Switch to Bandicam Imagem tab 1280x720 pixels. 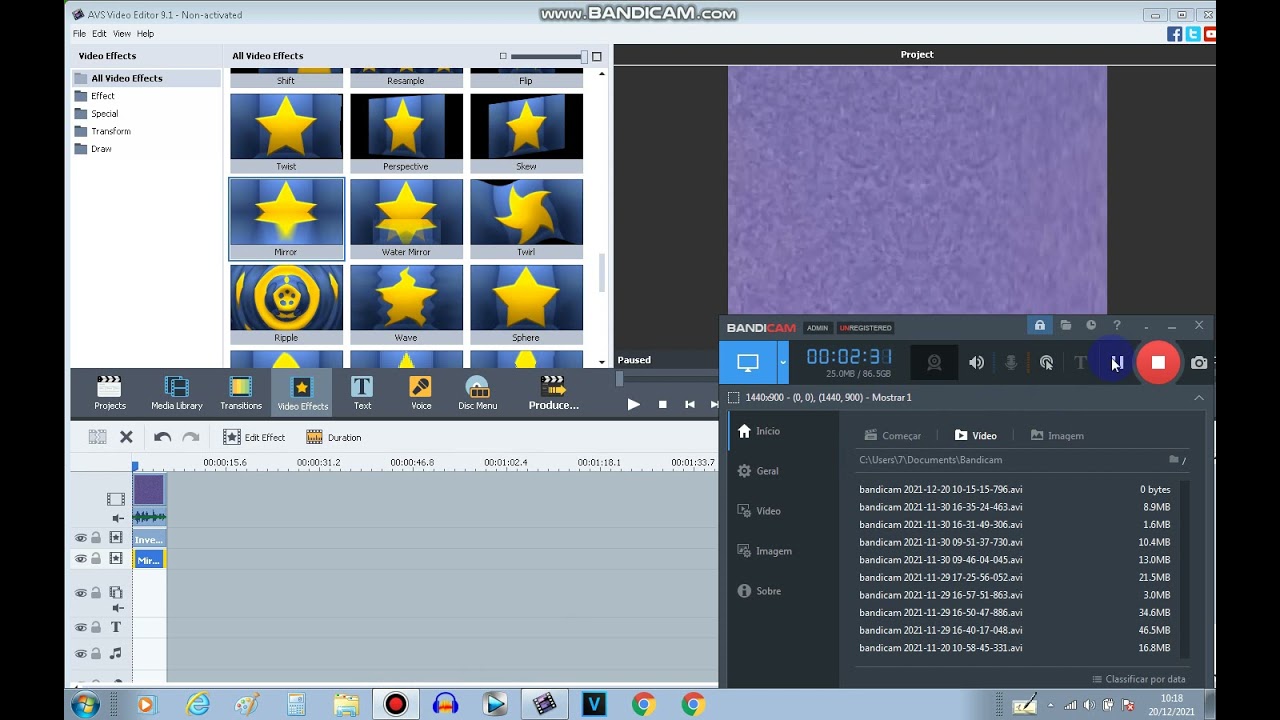[1057, 435]
